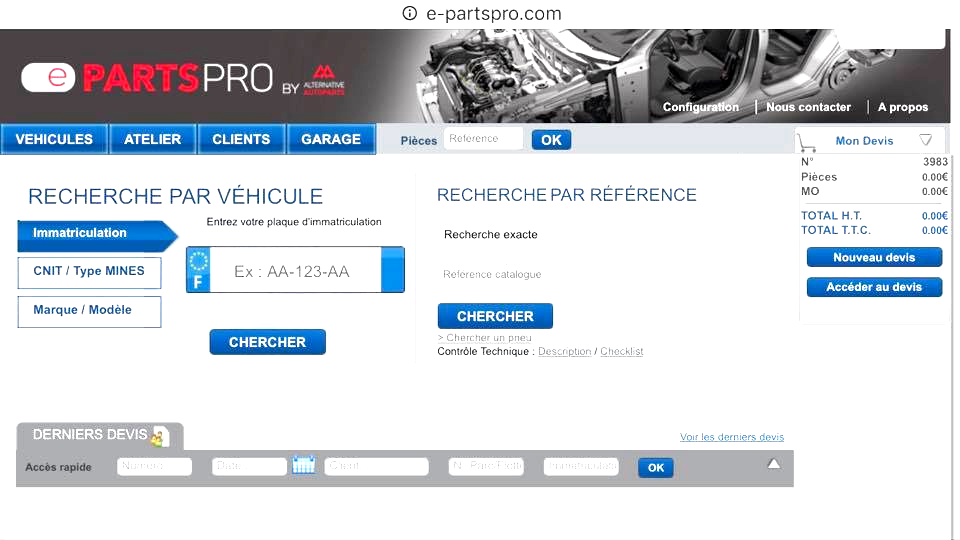960x540 pixels.
Task: Open the calendar date picker icon
Action: click(304, 465)
